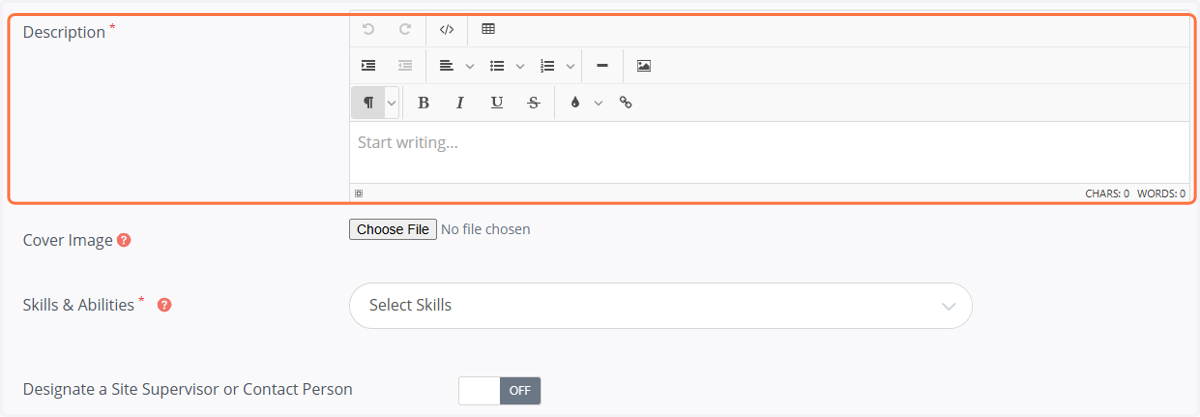Expand paragraph format dropdown arrow
This screenshot has width=1200, height=417.
coord(392,102)
